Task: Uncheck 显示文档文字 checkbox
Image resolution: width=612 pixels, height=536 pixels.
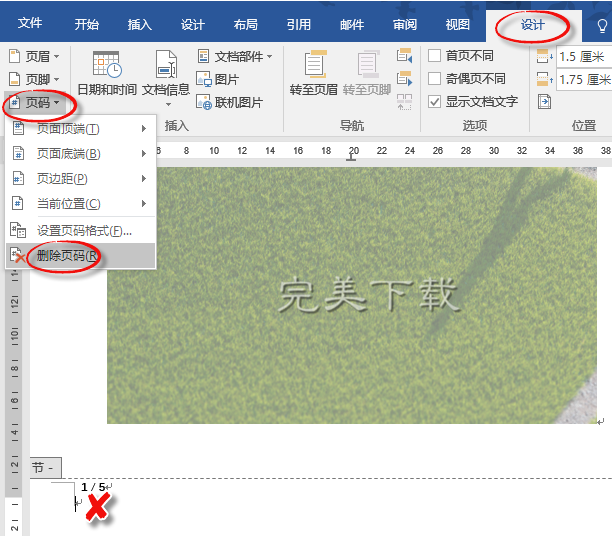Action: point(434,102)
